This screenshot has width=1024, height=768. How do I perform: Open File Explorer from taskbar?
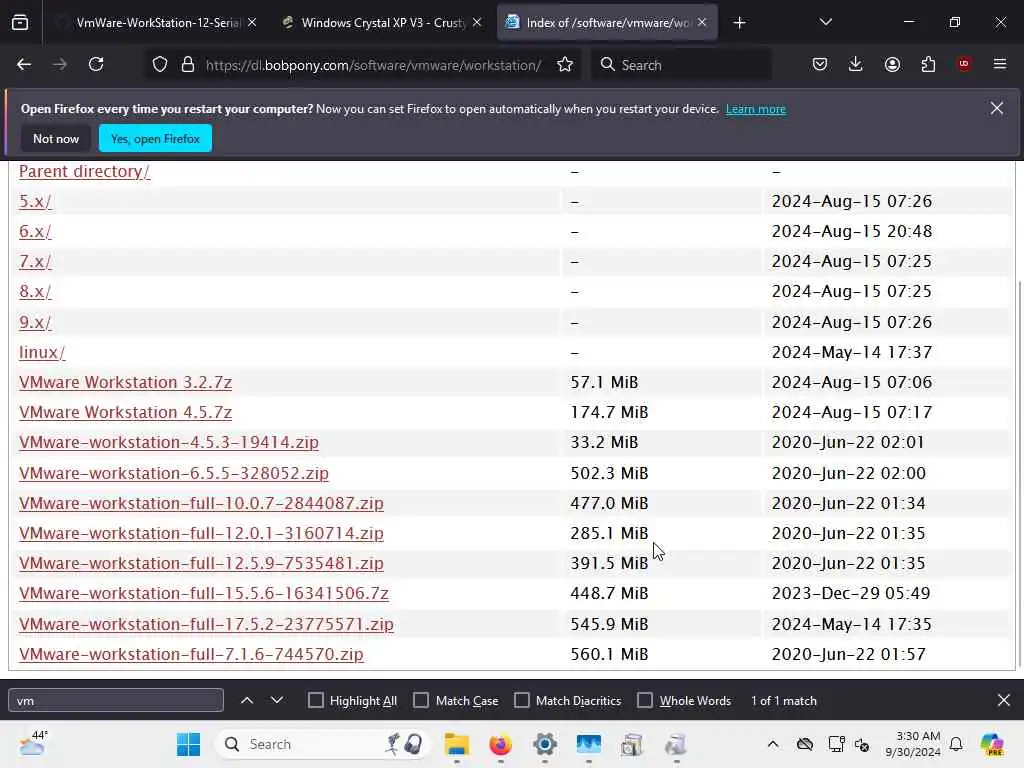(x=457, y=744)
